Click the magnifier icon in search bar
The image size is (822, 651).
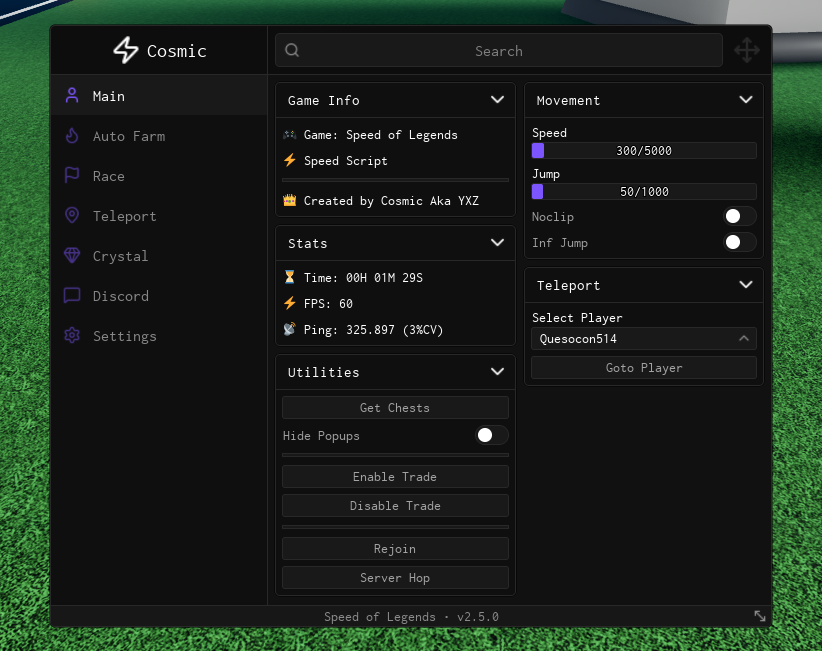pyautogui.click(x=292, y=50)
